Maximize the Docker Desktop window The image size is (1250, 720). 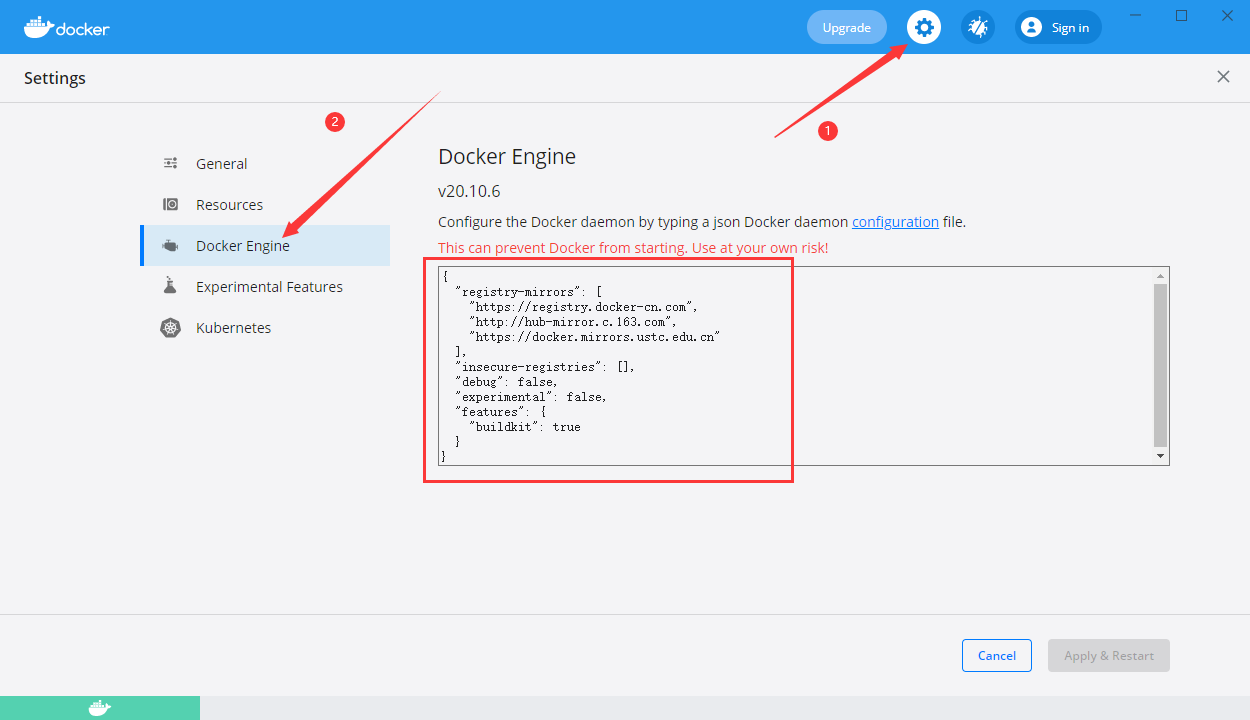[x=1181, y=15]
